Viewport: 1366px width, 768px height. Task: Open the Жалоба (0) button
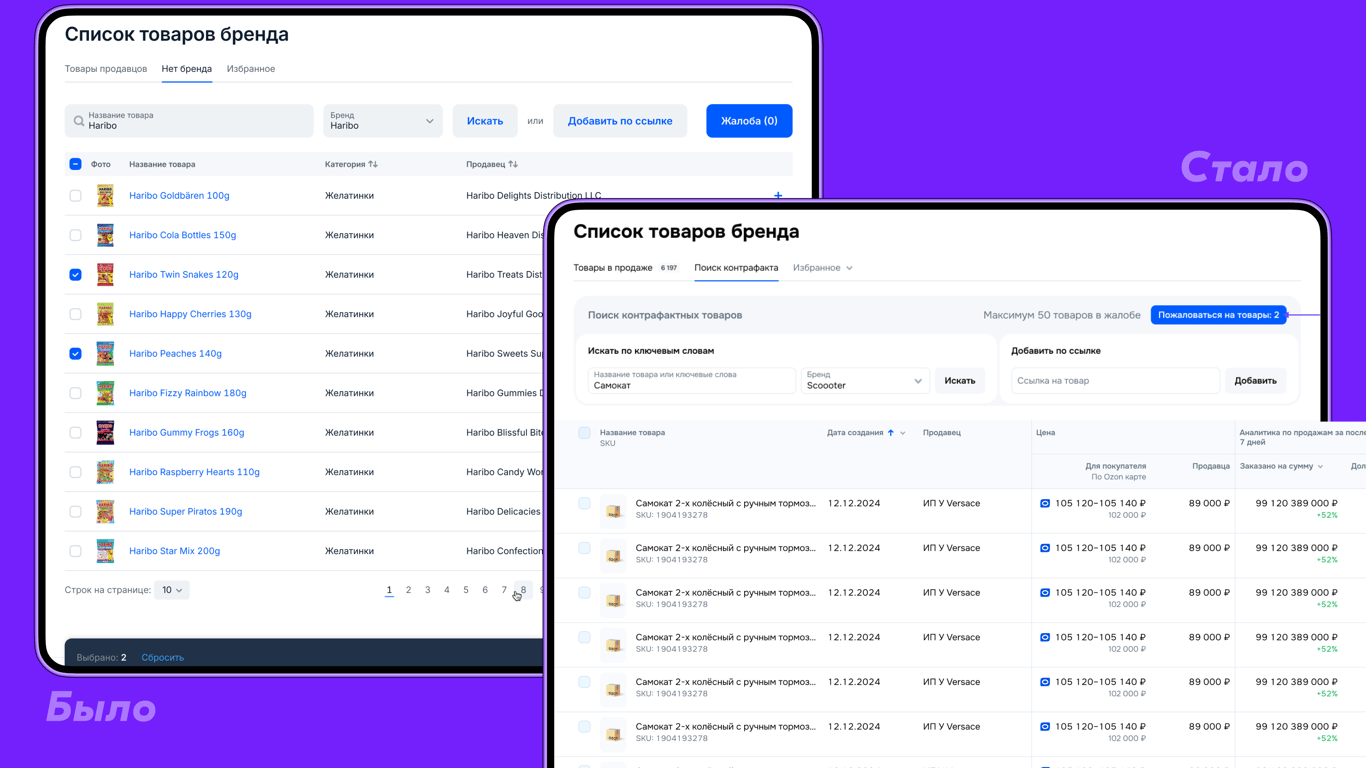pos(749,121)
